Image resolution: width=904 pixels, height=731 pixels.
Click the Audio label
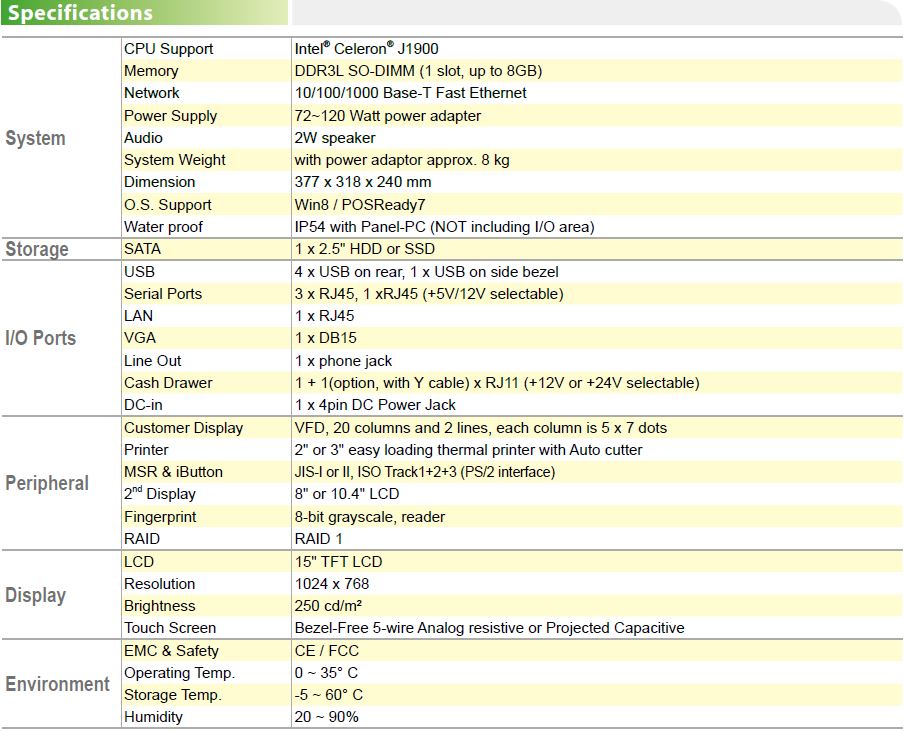pyautogui.click(x=143, y=138)
